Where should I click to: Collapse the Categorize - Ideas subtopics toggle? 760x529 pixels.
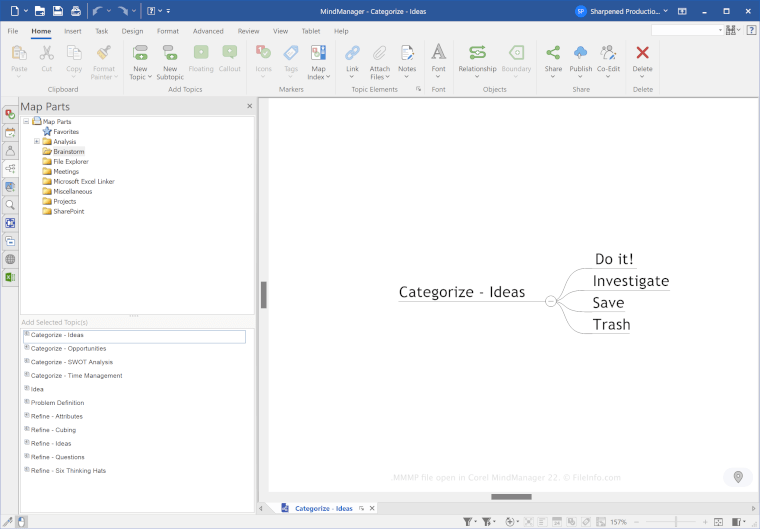(x=550, y=300)
